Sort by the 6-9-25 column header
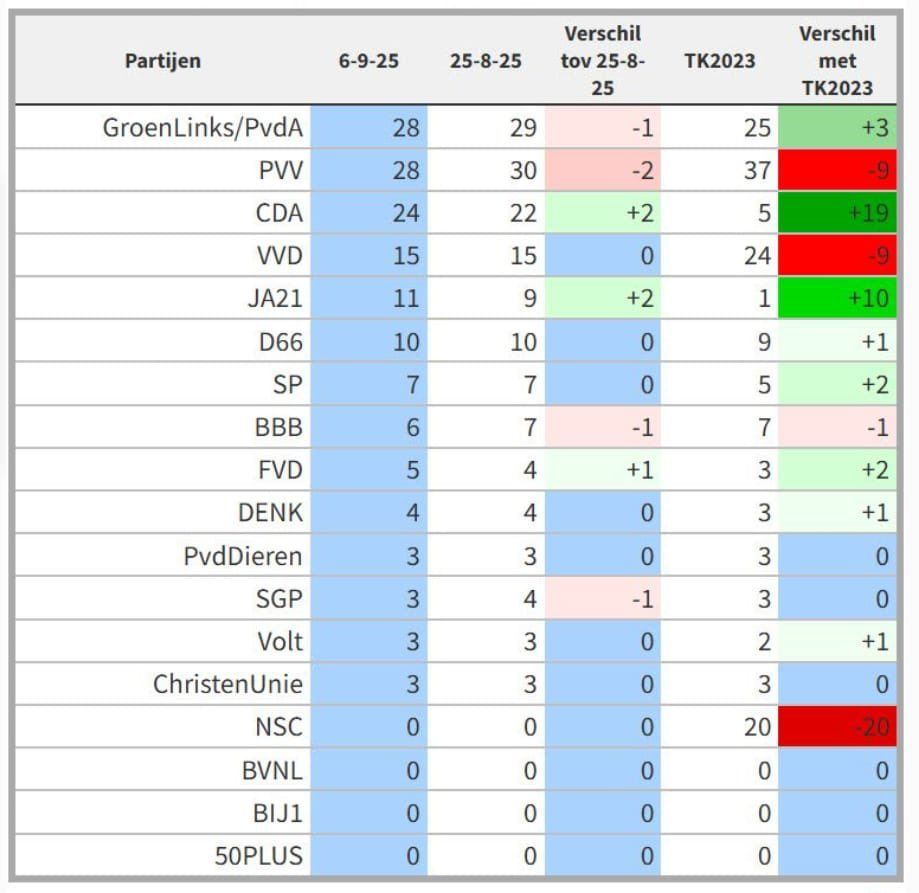Image resolution: width=919 pixels, height=893 pixels. click(368, 61)
